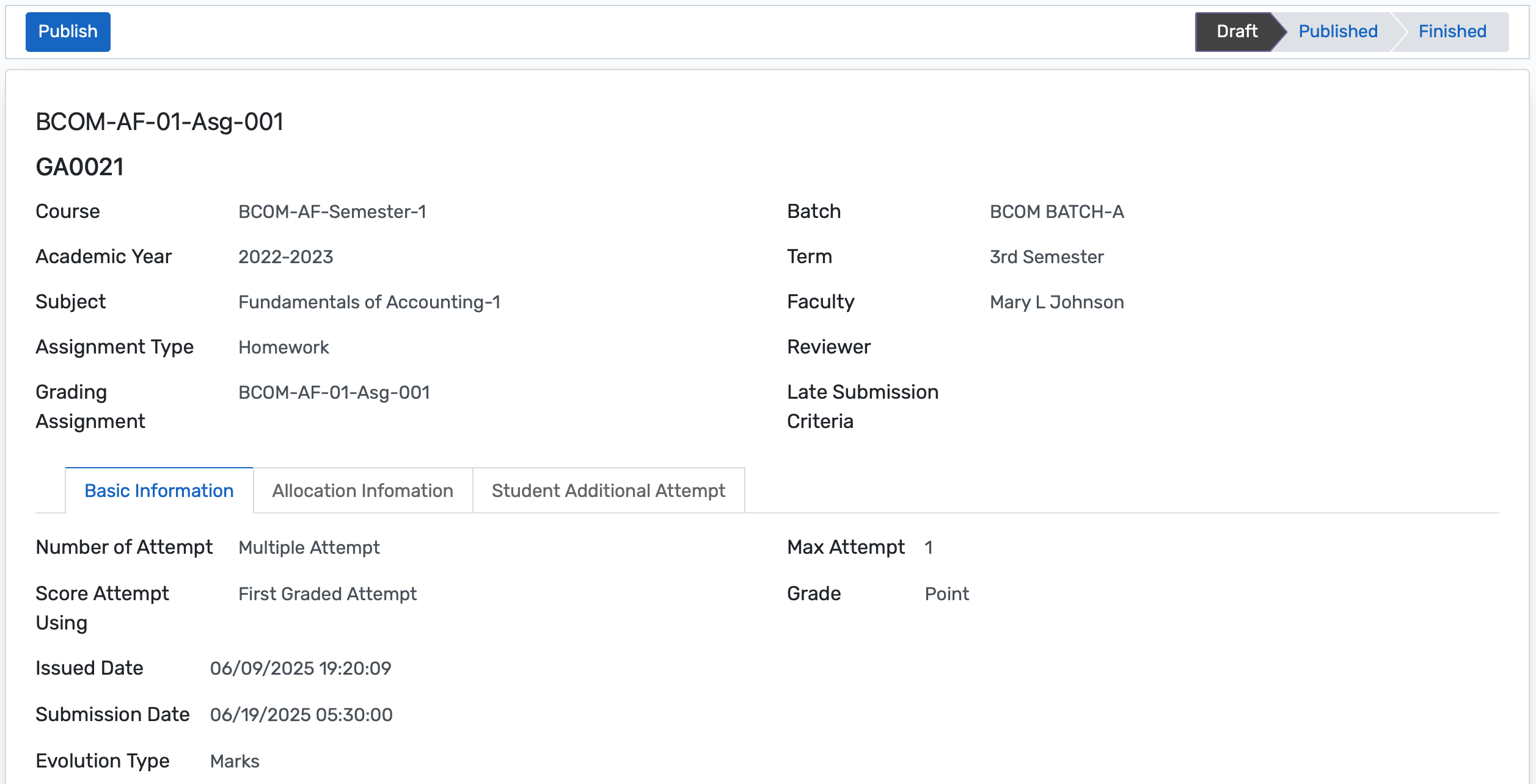This screenshot has width=1536, height=784.
Task: Select the batch BCOM BATCH-A
Action: coord(1056,211)
